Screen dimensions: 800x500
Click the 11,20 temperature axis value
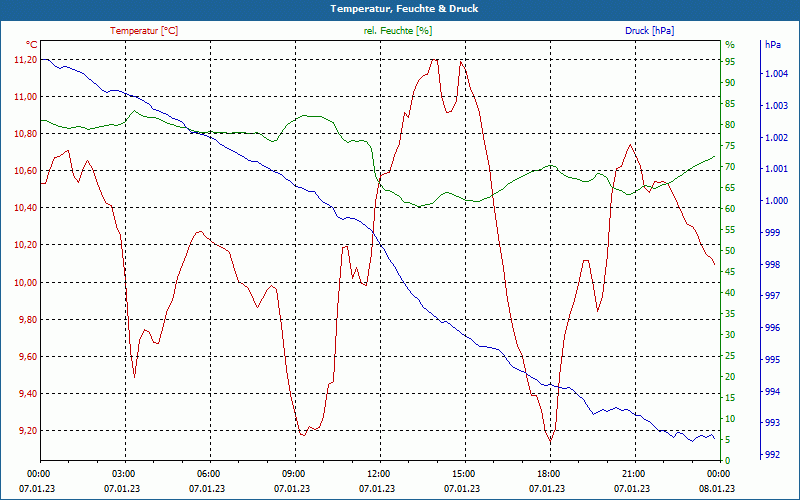coord(28,60)
